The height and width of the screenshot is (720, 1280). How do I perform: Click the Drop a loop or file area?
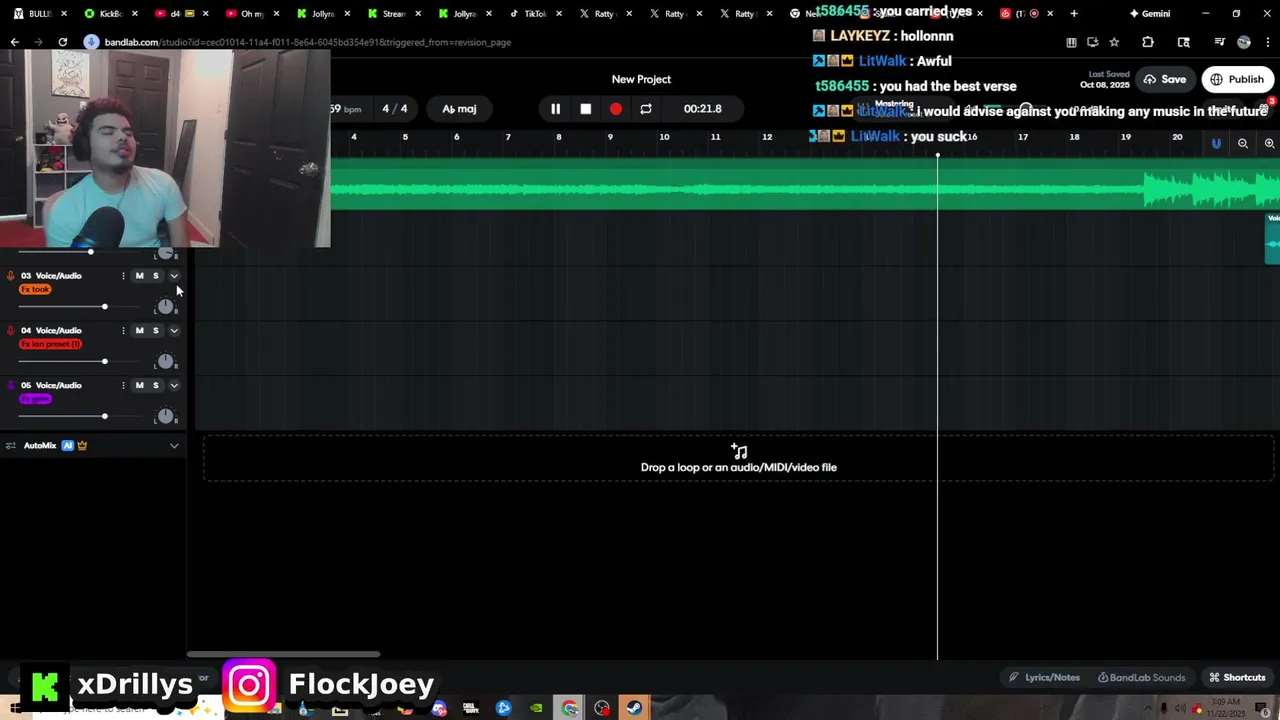click(x=739, y=459)
